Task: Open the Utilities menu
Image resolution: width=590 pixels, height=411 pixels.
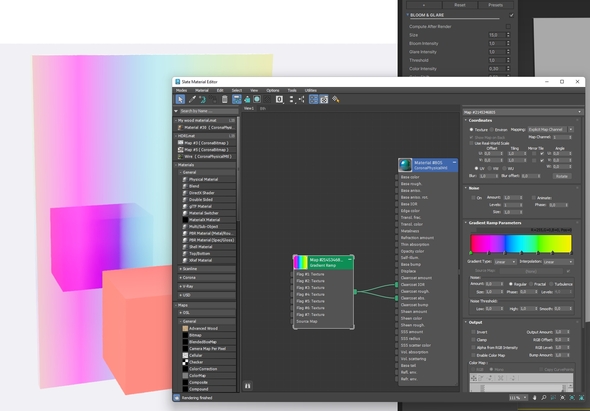Action: 310,90
